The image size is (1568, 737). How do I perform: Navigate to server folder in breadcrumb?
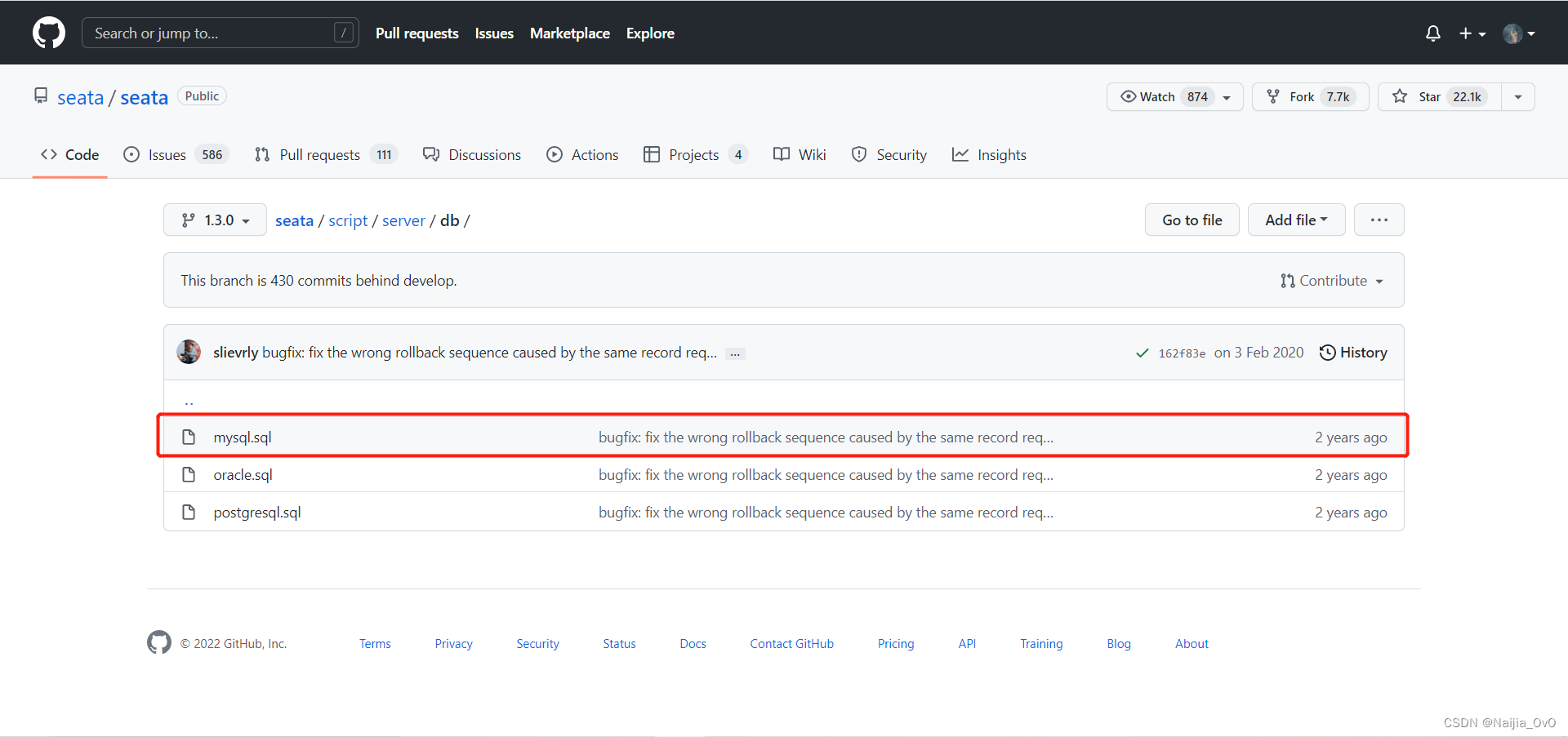click(x=403, y=220)
